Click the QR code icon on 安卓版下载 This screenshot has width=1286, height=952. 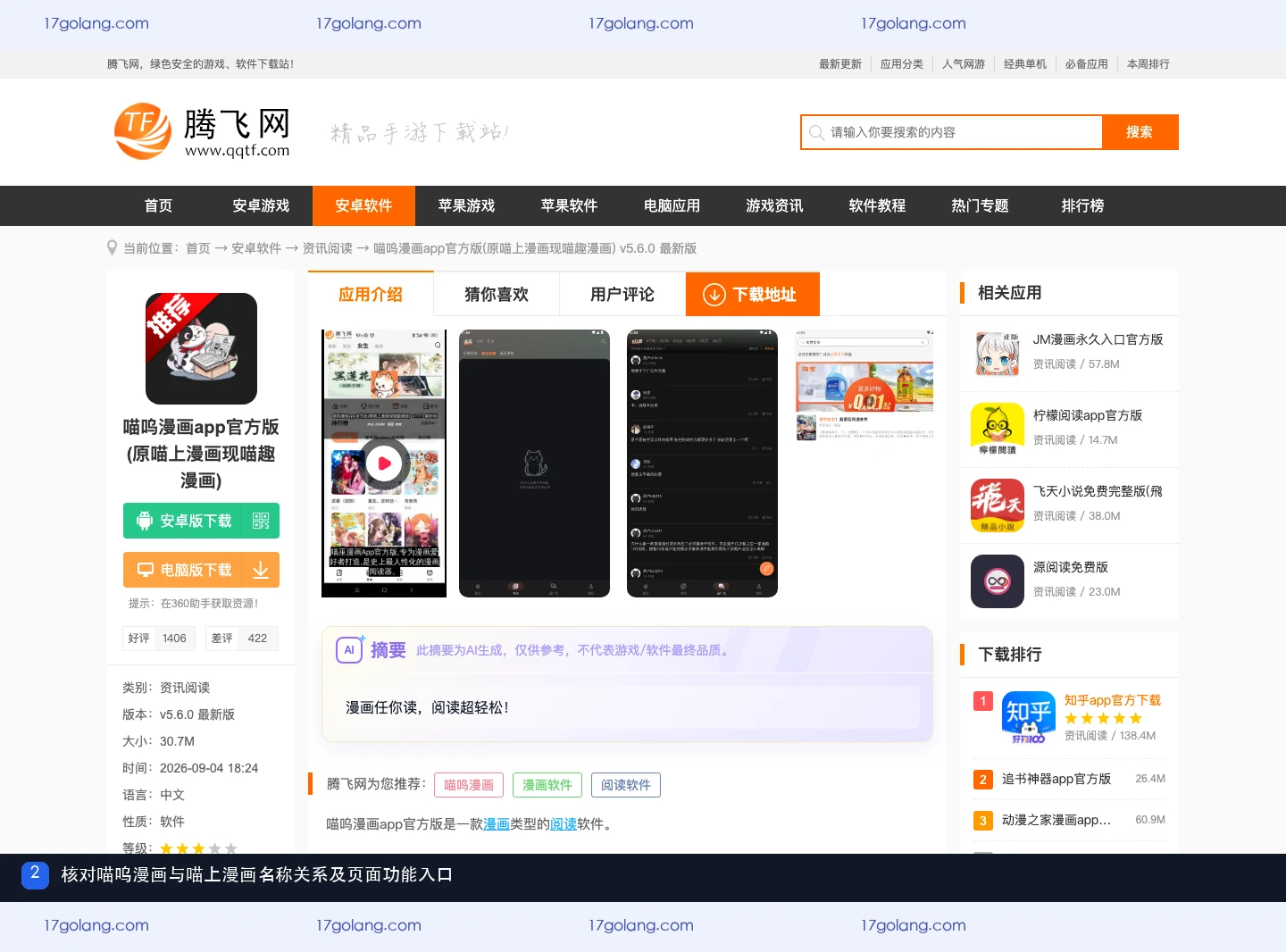[261, 521]
